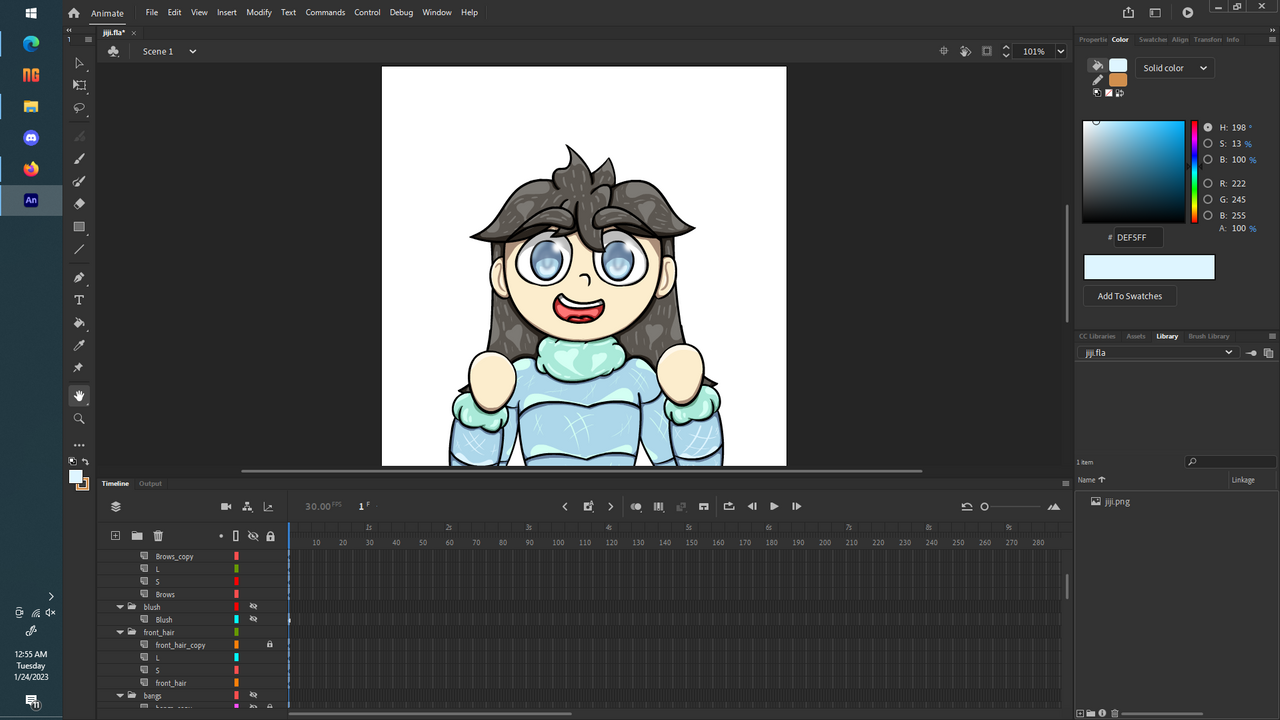Open the Library panel options menu
The image size is (1280, 720).
[x=1272, y=336]
